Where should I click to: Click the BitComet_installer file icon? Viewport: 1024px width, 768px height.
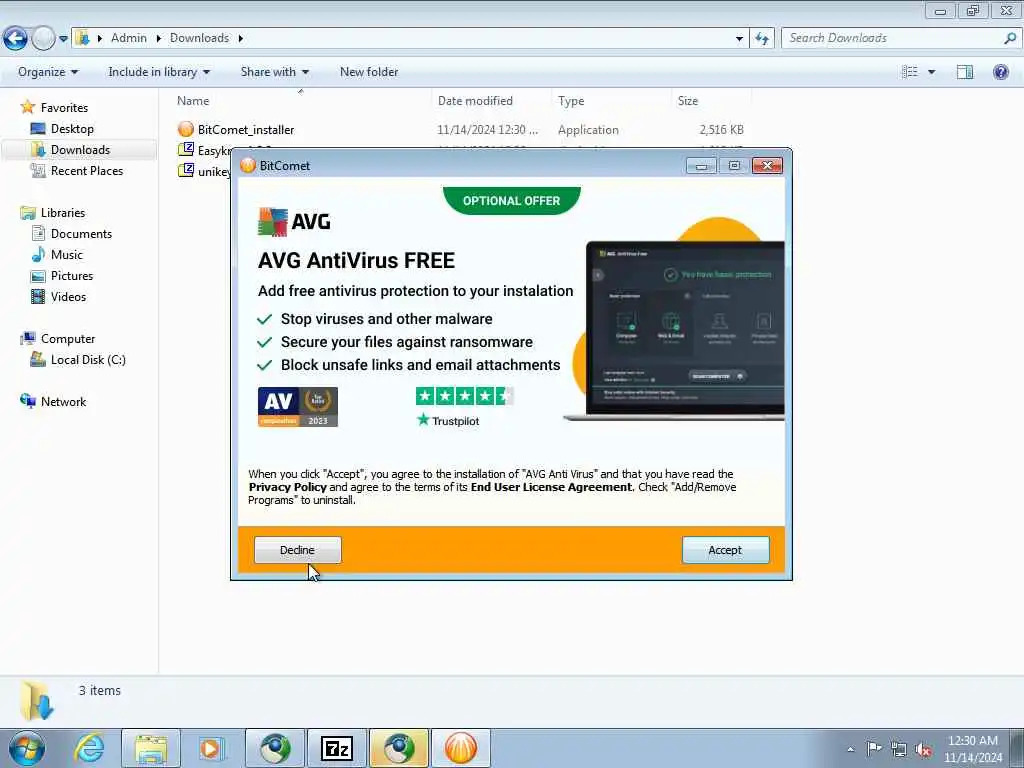tap(186, 129)
